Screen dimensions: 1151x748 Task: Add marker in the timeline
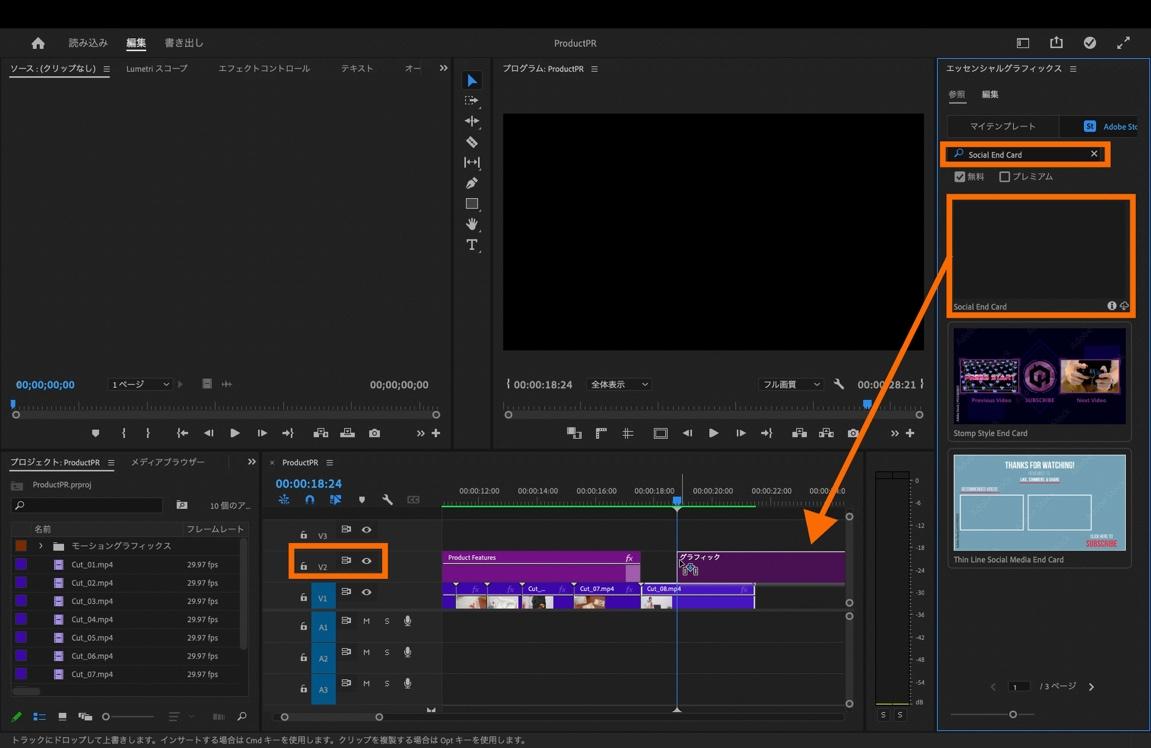[x=362, y=500]
